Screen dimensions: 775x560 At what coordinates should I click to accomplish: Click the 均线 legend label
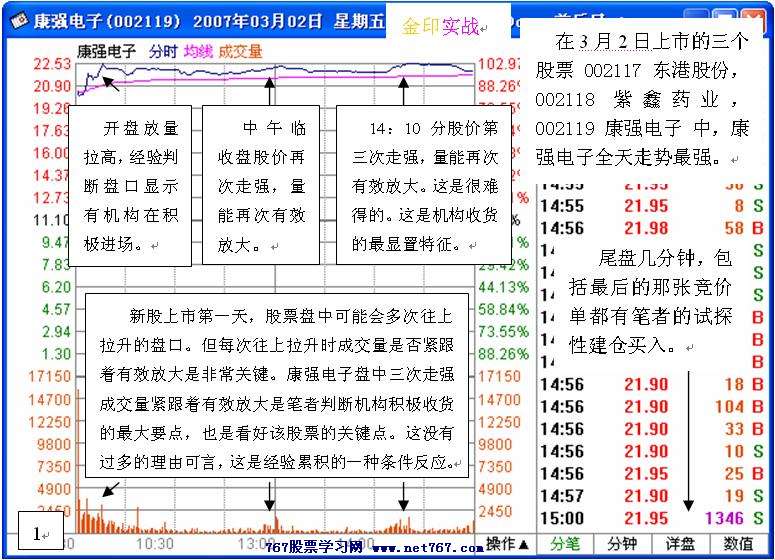[198, 51]
